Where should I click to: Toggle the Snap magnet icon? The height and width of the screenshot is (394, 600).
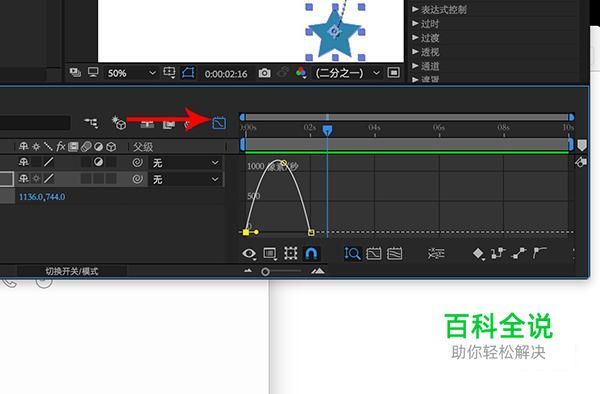pos(311,253)
